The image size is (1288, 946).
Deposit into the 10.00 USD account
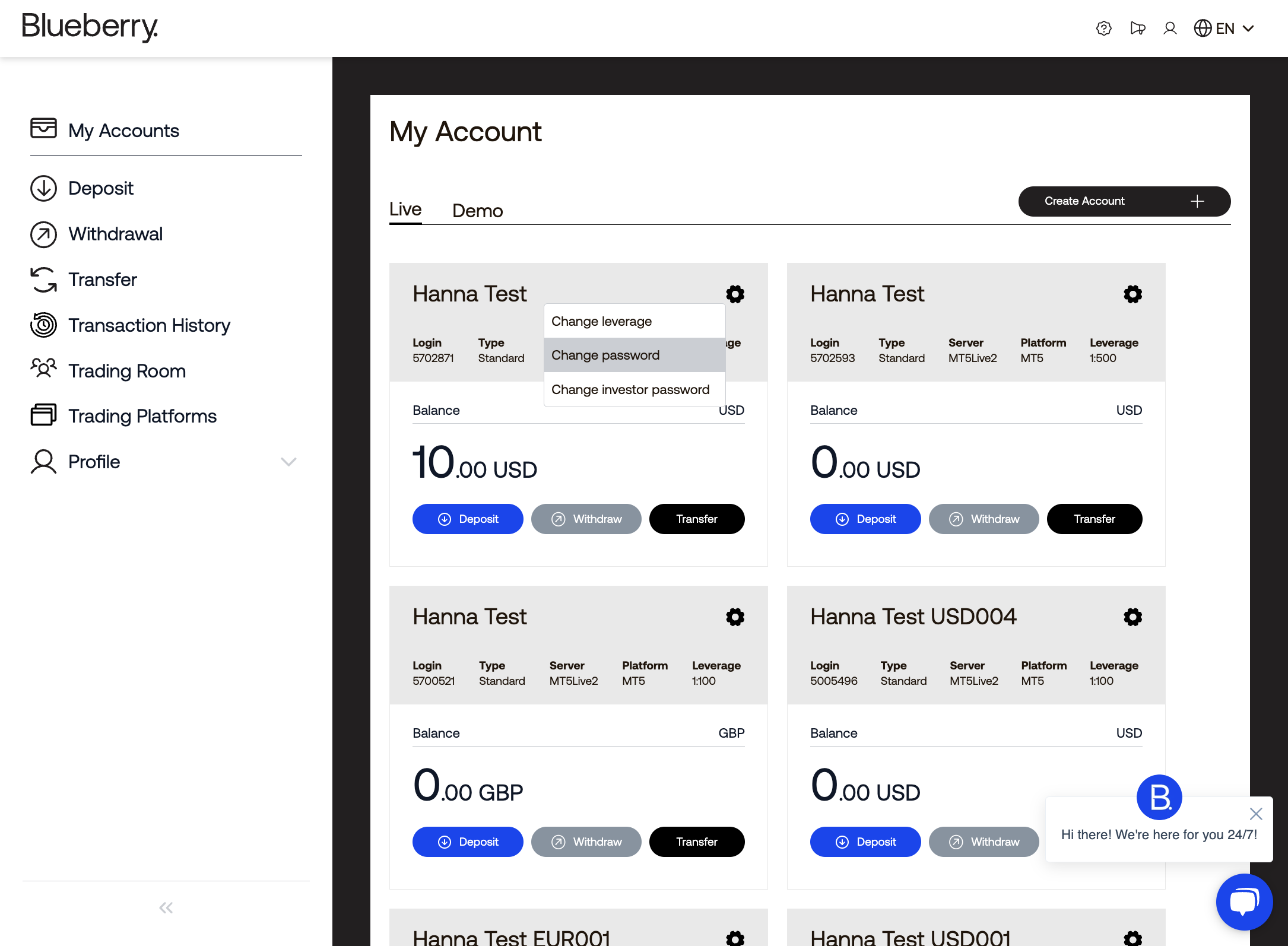click(468, 519)
